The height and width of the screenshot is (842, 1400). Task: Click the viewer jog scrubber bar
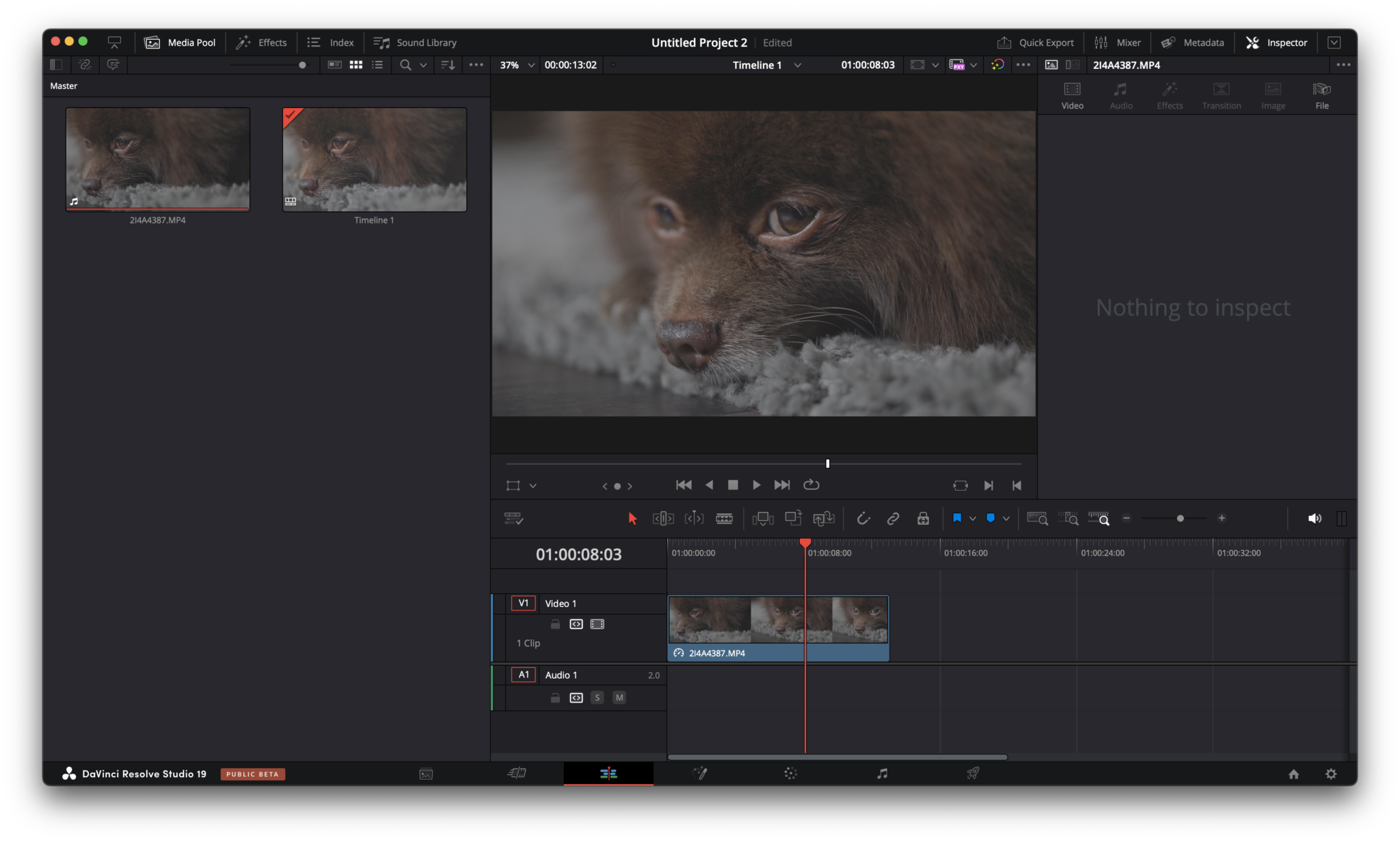click(x=764, y=463)
